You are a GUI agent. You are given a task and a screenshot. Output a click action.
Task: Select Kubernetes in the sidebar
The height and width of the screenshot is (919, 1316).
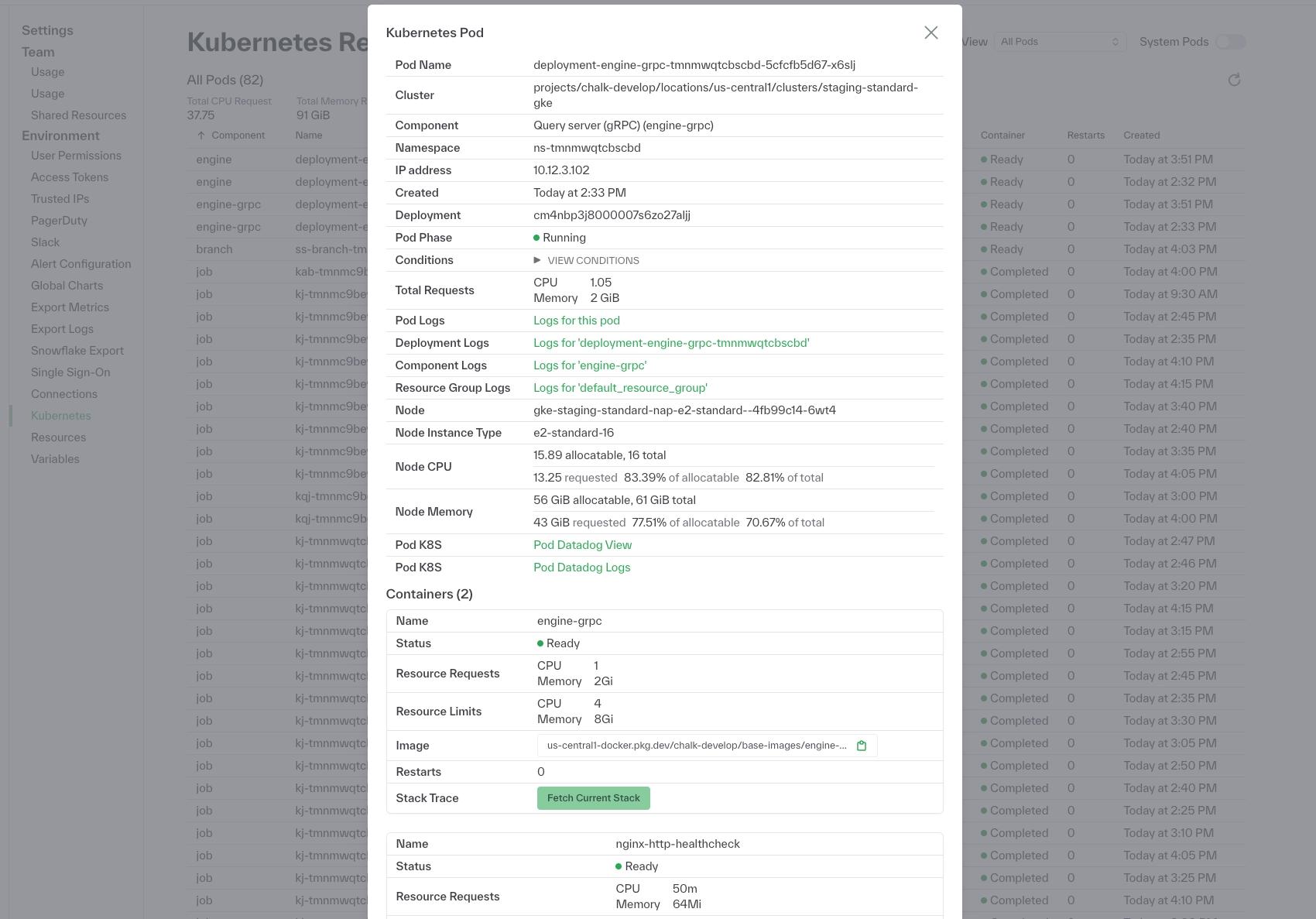click(61, 415)
